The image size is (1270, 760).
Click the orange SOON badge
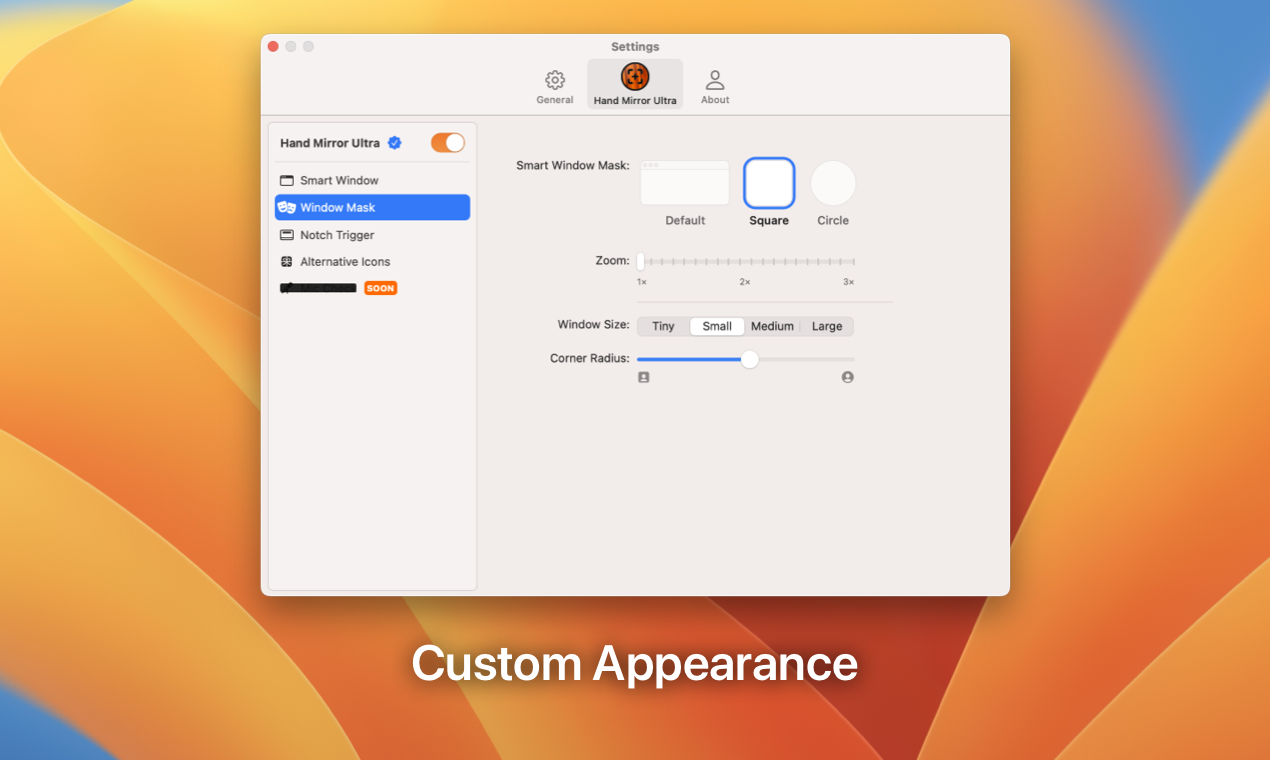(381, 288)
